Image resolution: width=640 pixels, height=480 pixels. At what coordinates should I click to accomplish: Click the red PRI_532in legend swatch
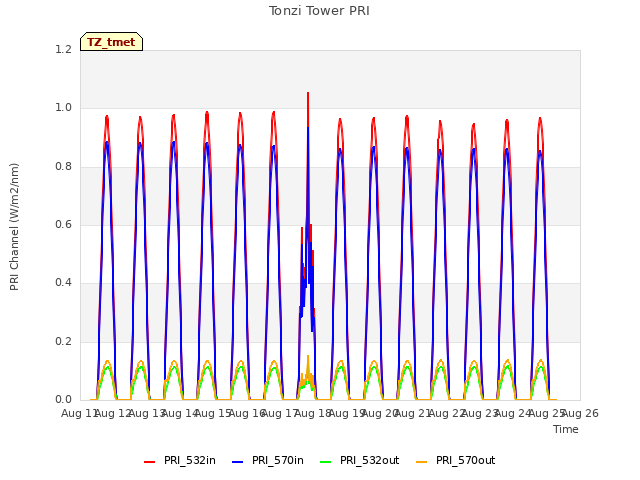[149, 461]
